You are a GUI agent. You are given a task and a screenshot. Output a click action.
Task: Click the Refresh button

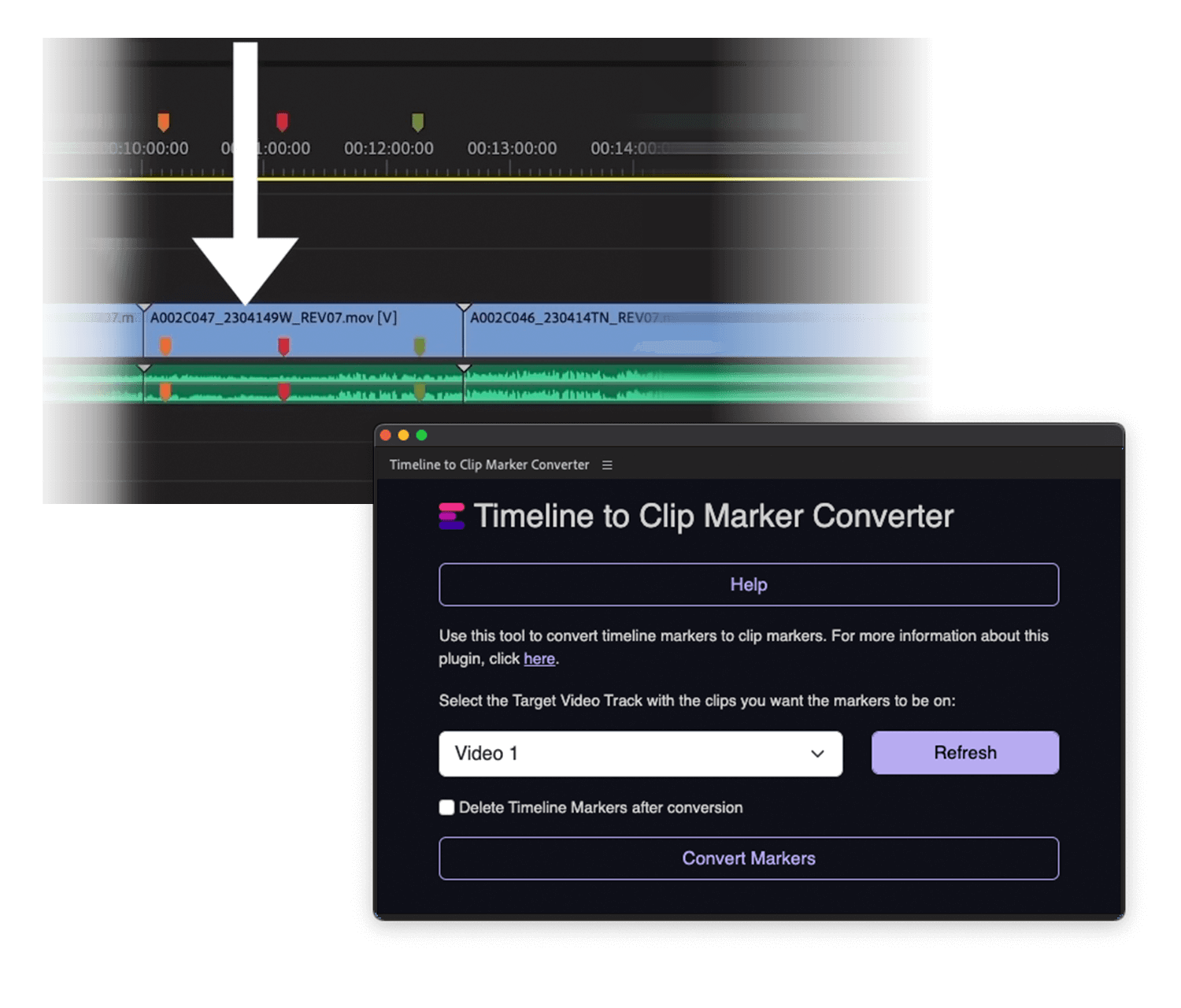[x=964, y=753]
